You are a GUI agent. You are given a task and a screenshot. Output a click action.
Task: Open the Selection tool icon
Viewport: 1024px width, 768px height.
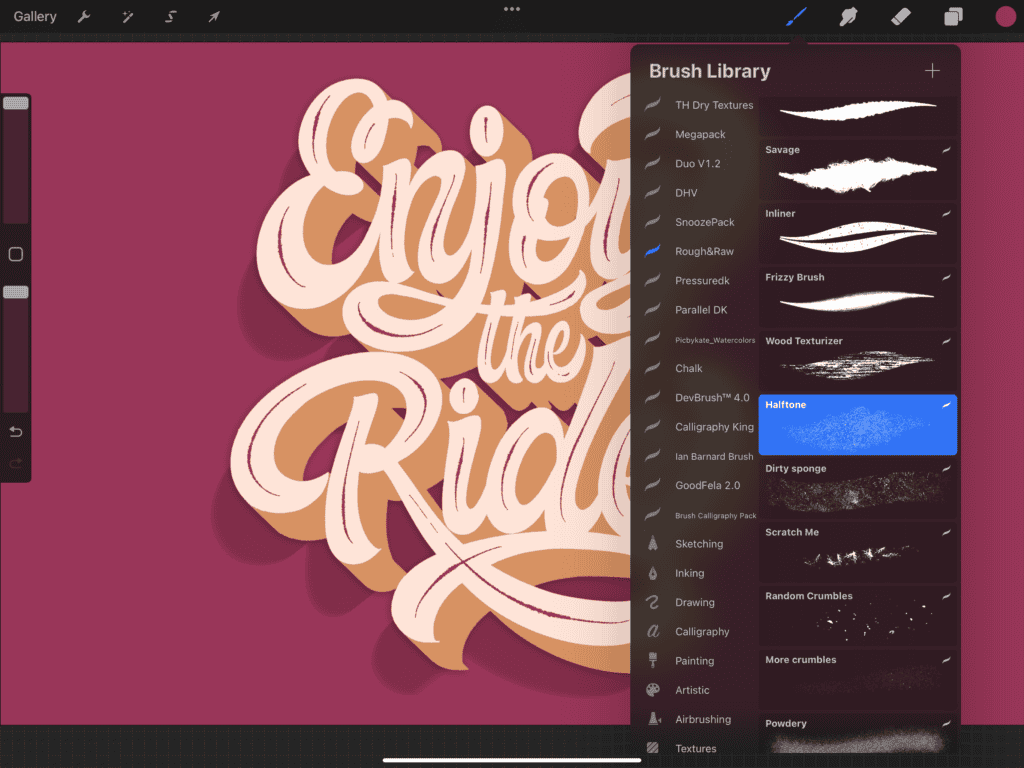[170, 16]
